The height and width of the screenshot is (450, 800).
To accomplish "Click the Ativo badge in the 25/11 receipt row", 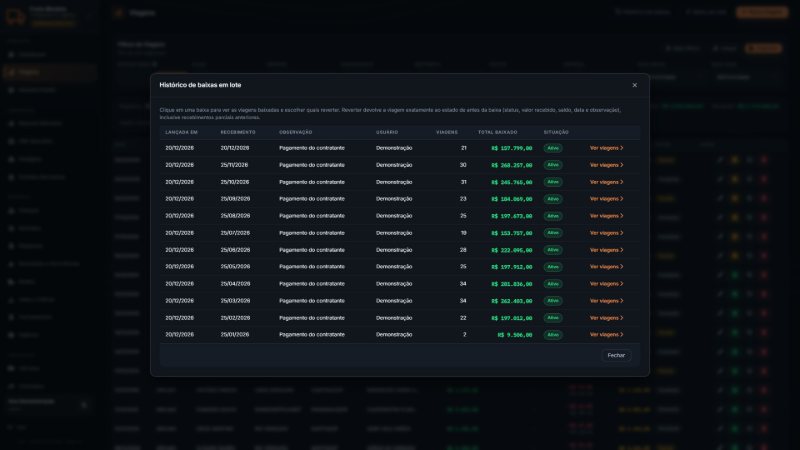I will (553, 165).
